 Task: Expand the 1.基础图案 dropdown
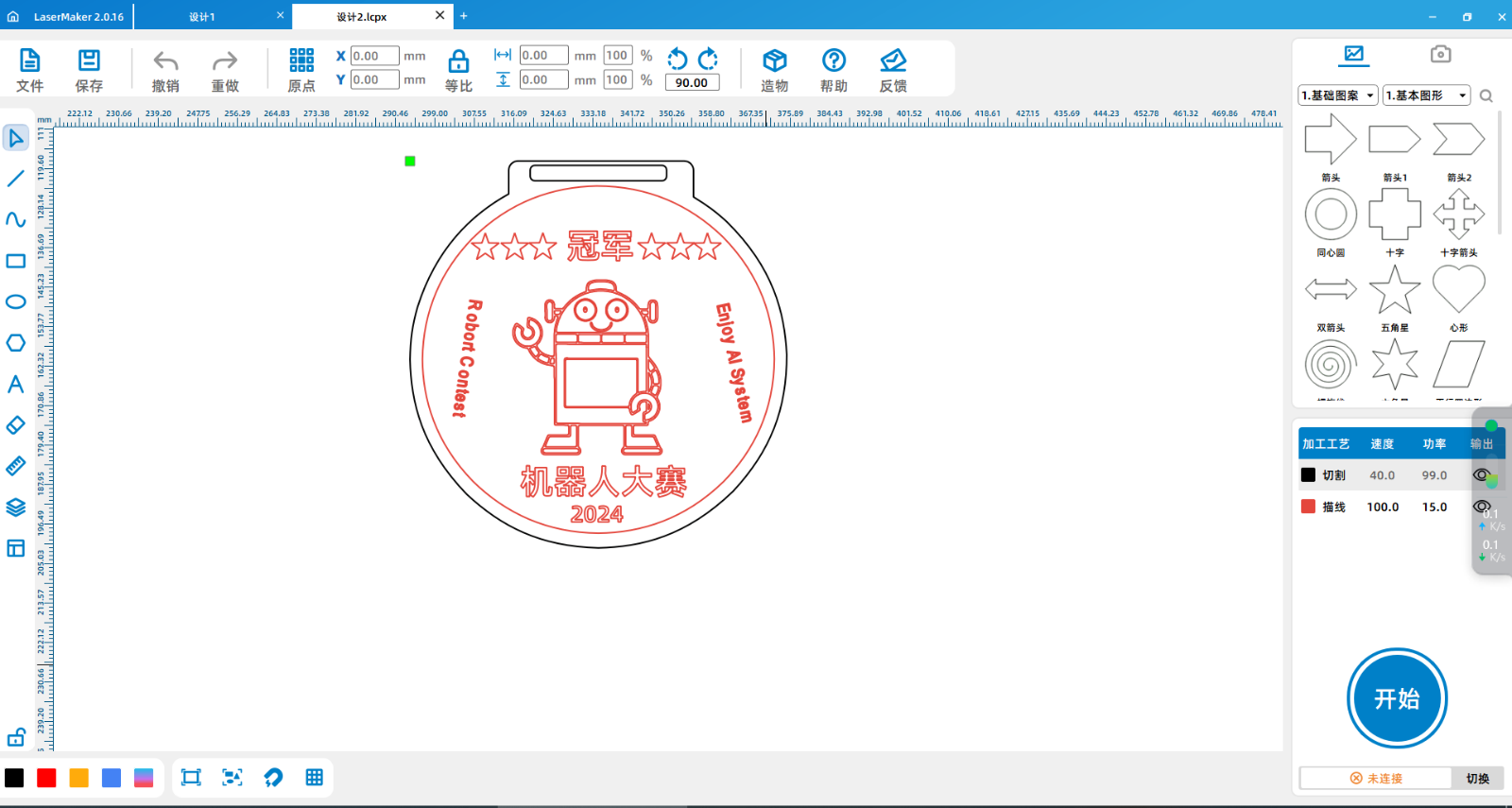[1337, 95]
